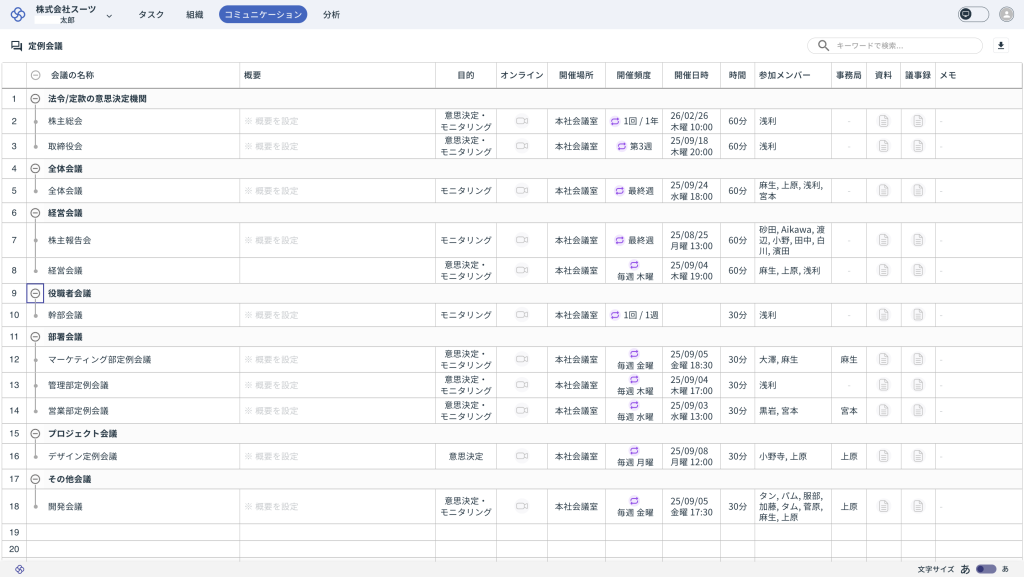
Task: Click the app logo in top-left corner
Action: (17, 14)
